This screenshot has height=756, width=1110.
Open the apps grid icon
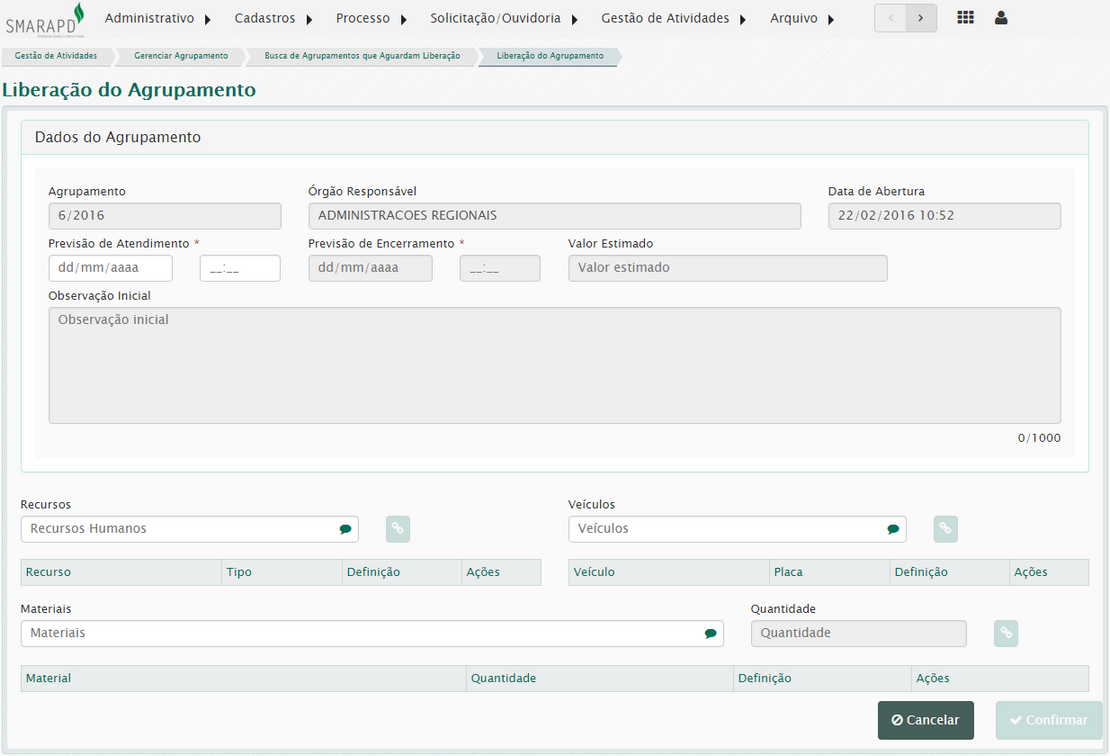tap(965, 18)
